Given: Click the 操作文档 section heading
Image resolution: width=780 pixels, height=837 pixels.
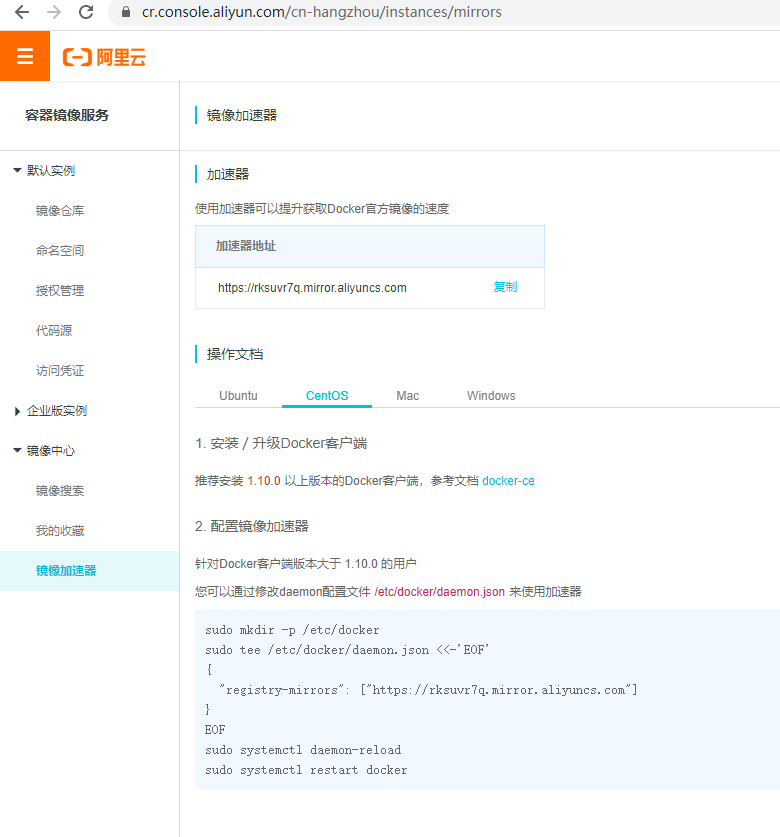Looking at the screenshot, I should (x=235, y=354).
